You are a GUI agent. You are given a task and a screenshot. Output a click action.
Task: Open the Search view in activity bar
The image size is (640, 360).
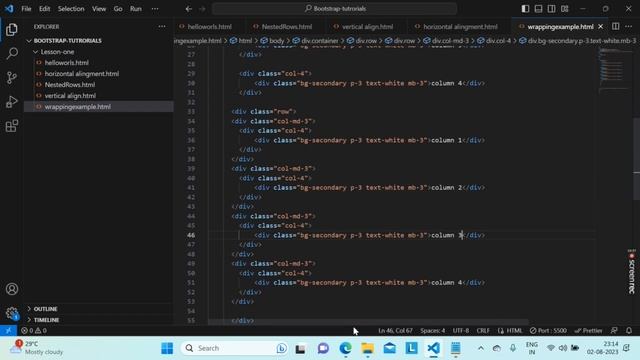[x=12, y=53]
